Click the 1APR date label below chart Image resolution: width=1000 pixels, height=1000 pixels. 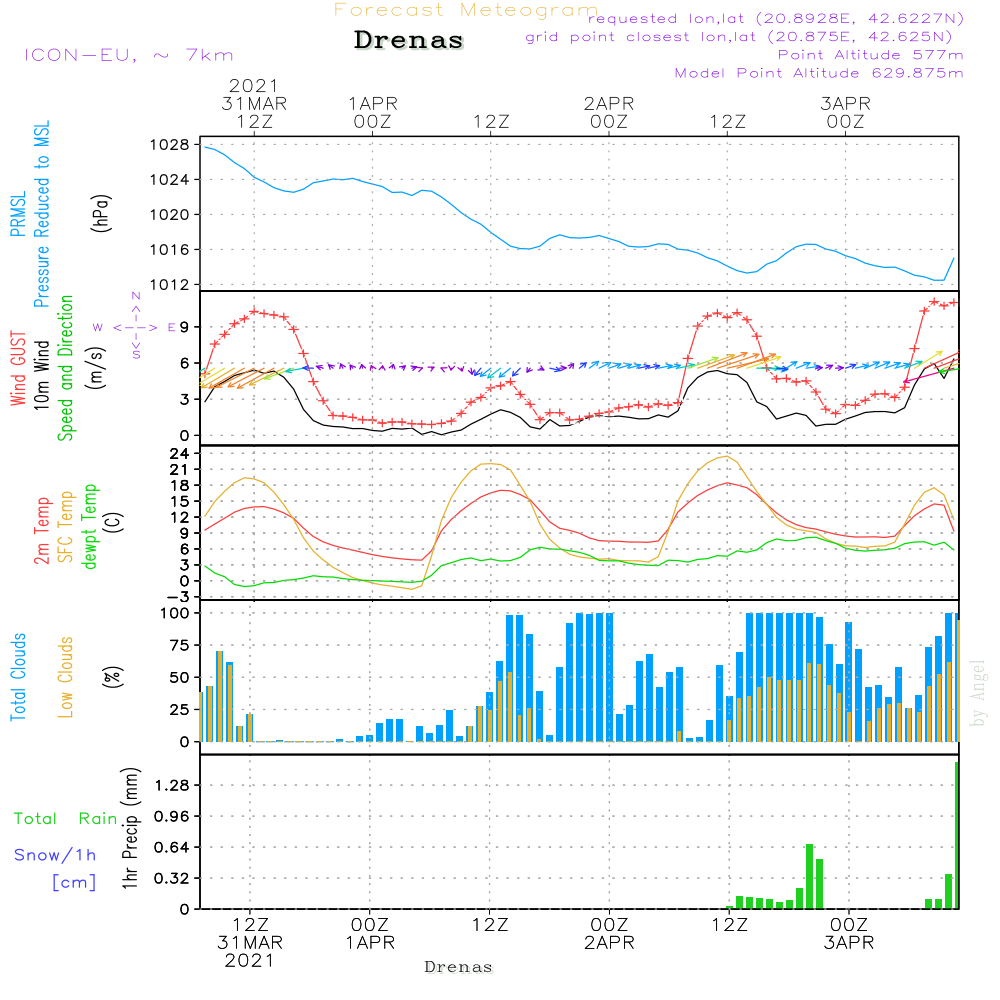click(370, 942)
